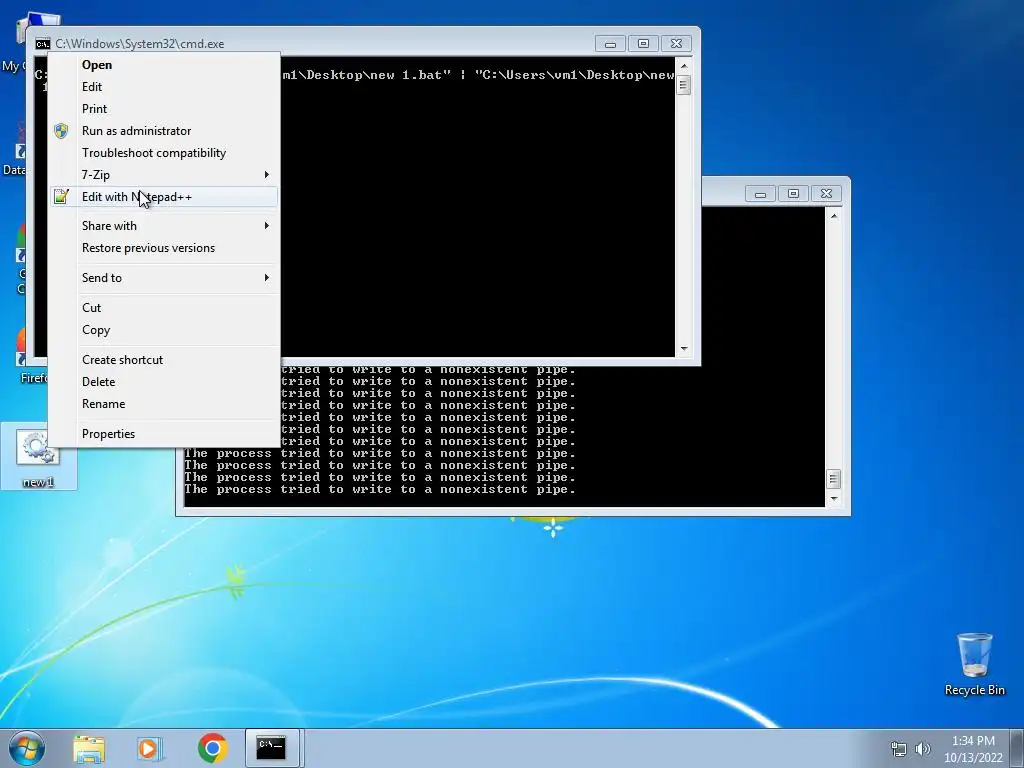This screenshot has width=1024, height=768.
Task: Close the rear command window
Action: [827, 194]
